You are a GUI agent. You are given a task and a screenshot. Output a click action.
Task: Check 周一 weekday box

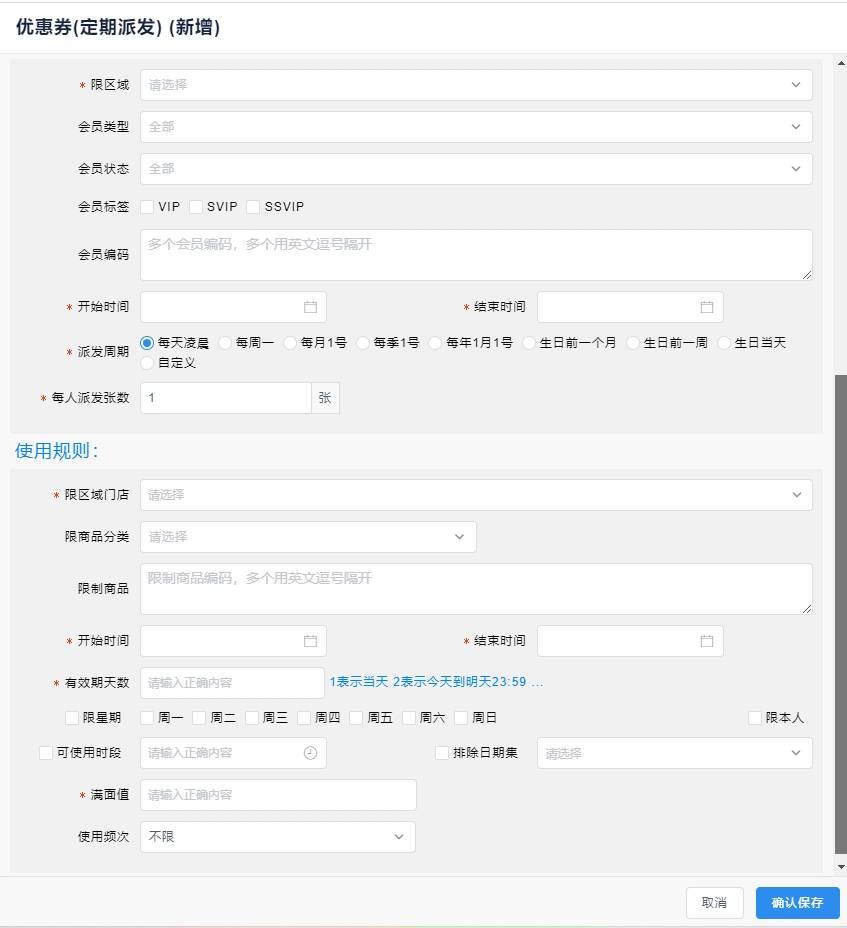click(147, 718)
